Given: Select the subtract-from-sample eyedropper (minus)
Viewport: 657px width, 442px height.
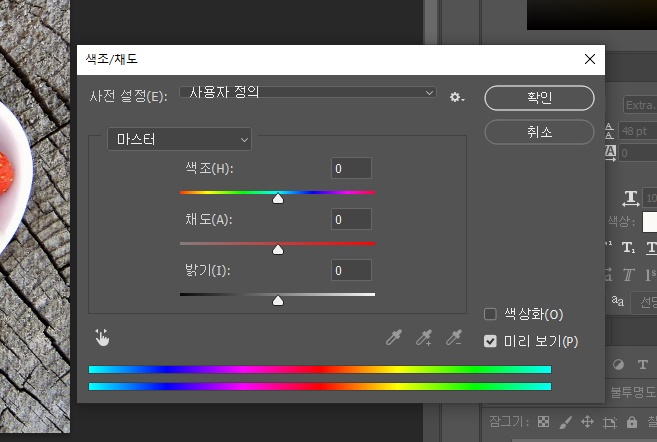Looking at the screenshot, I should [x=454, y=338].
